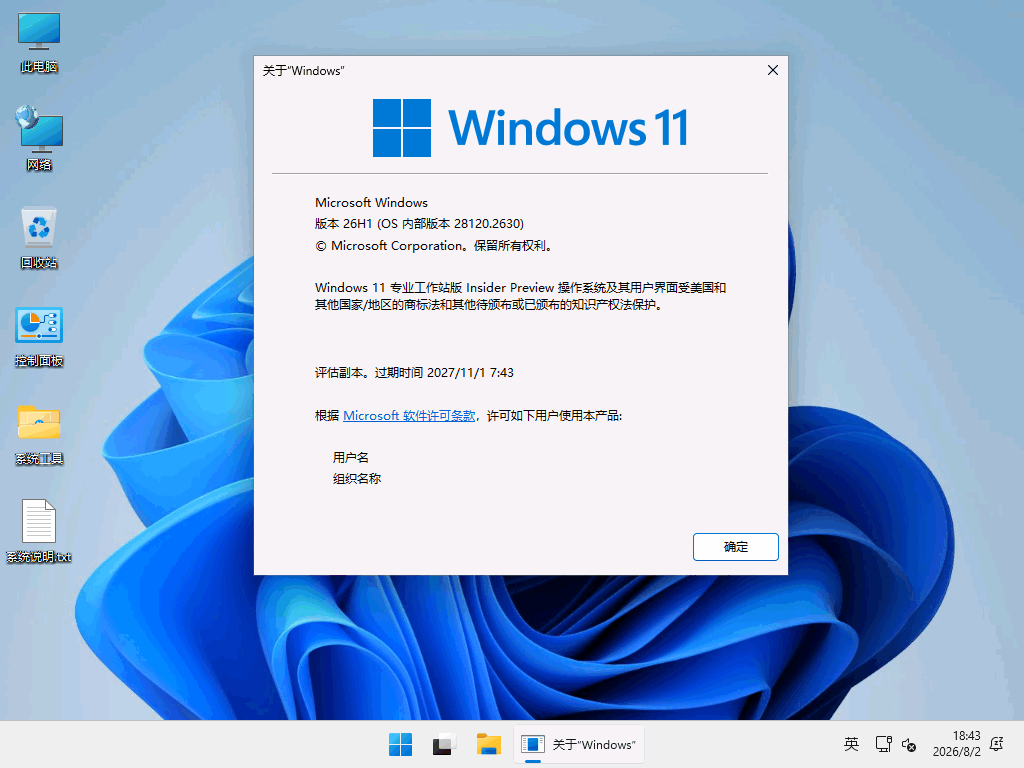Click the 组织名称 text line
The height and width of the screenshot is (768, 1024).
coord(357,479)
